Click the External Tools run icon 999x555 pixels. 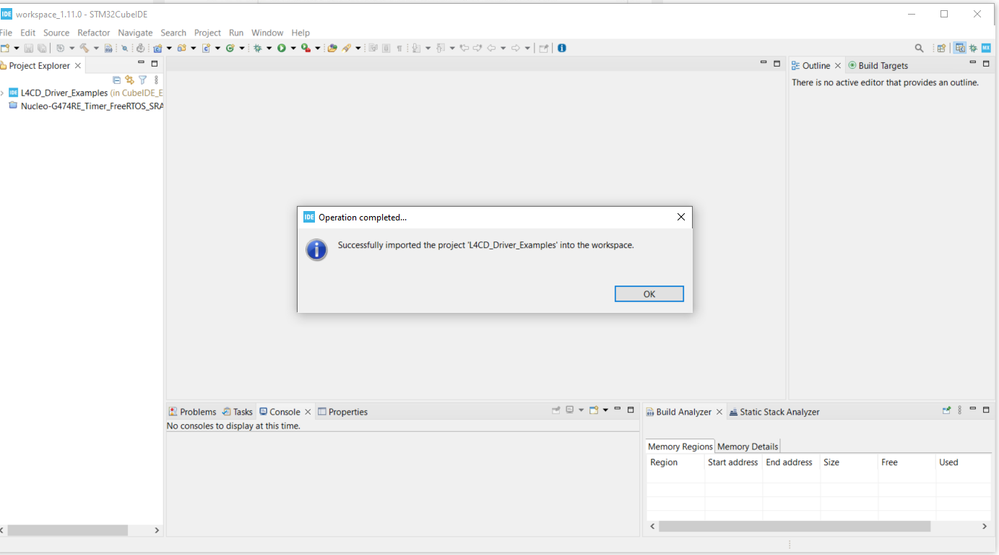(306, 48)
